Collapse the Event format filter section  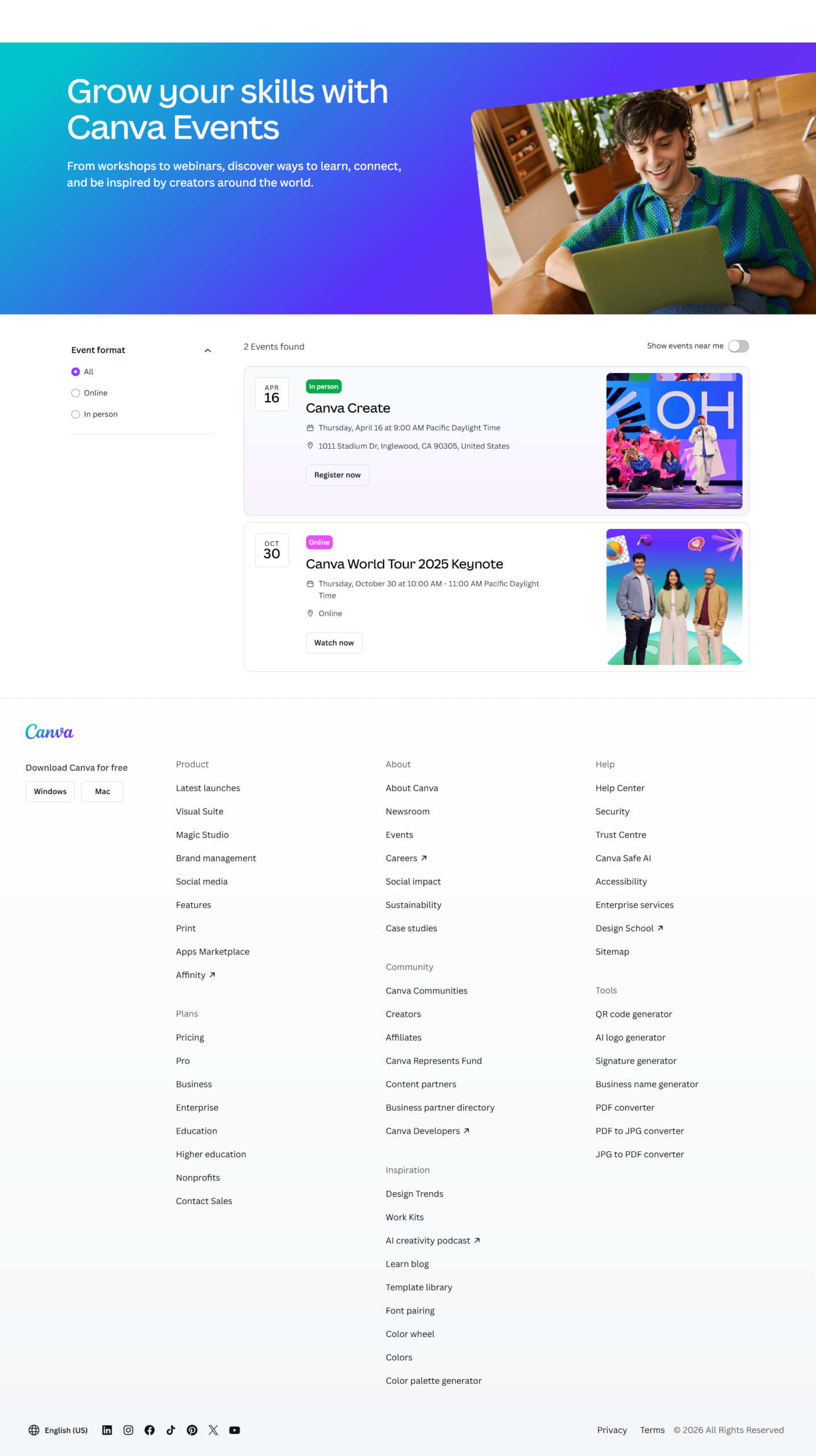click(x=208, y=350)
